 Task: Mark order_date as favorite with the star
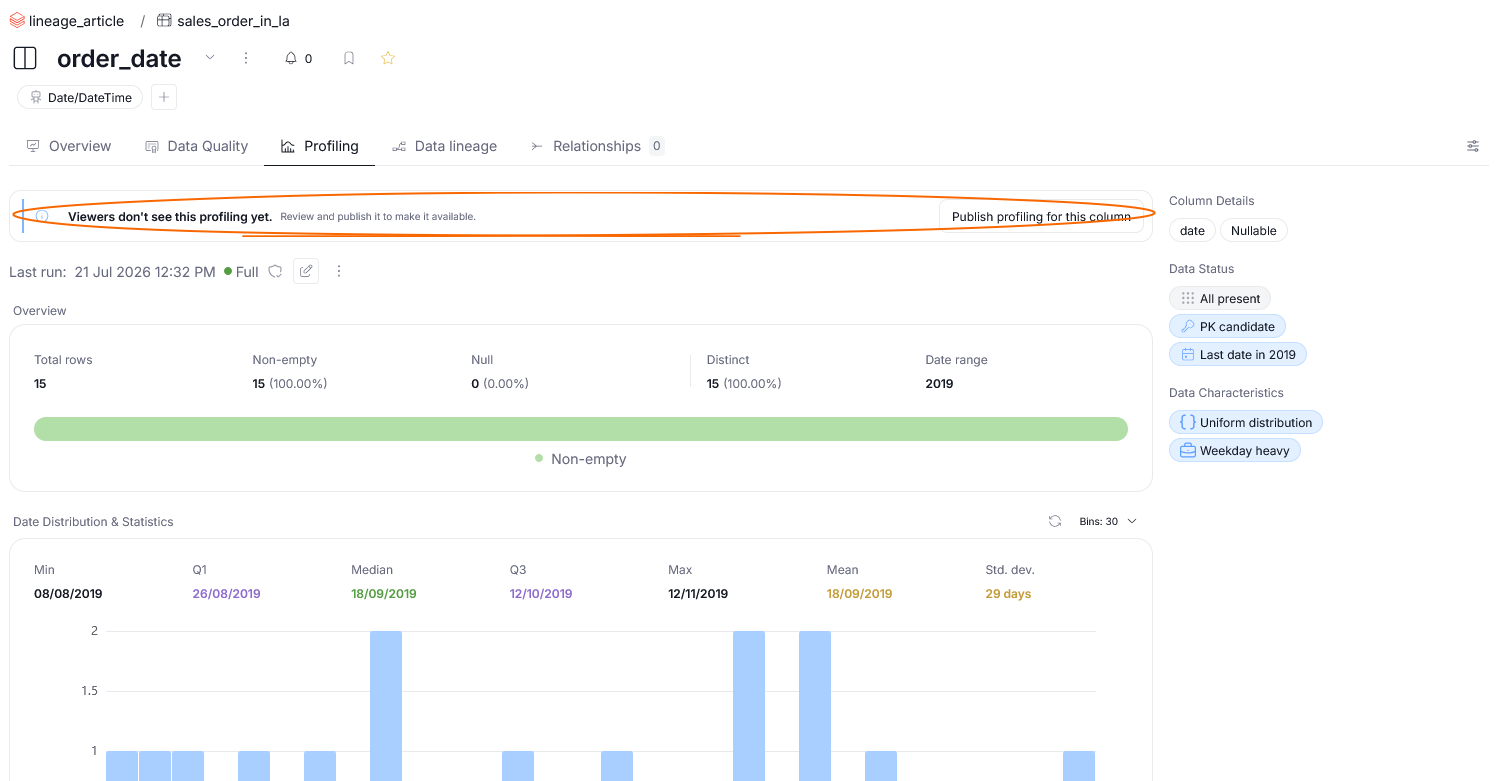coord(388,58)
